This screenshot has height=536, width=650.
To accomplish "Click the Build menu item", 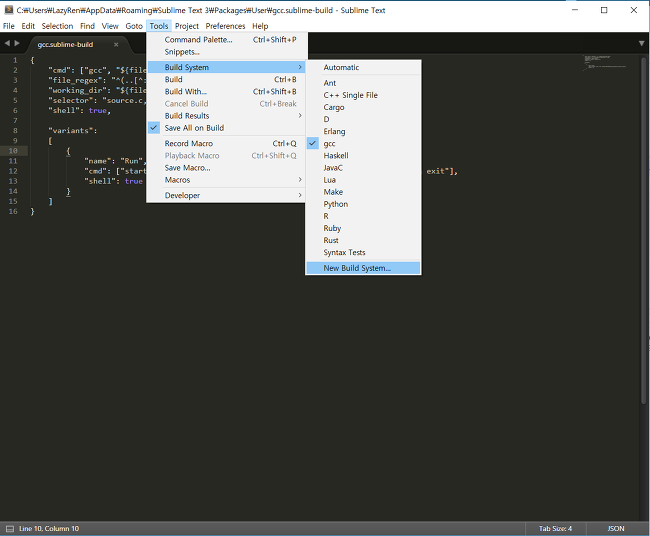I will (x=226, y=79).
